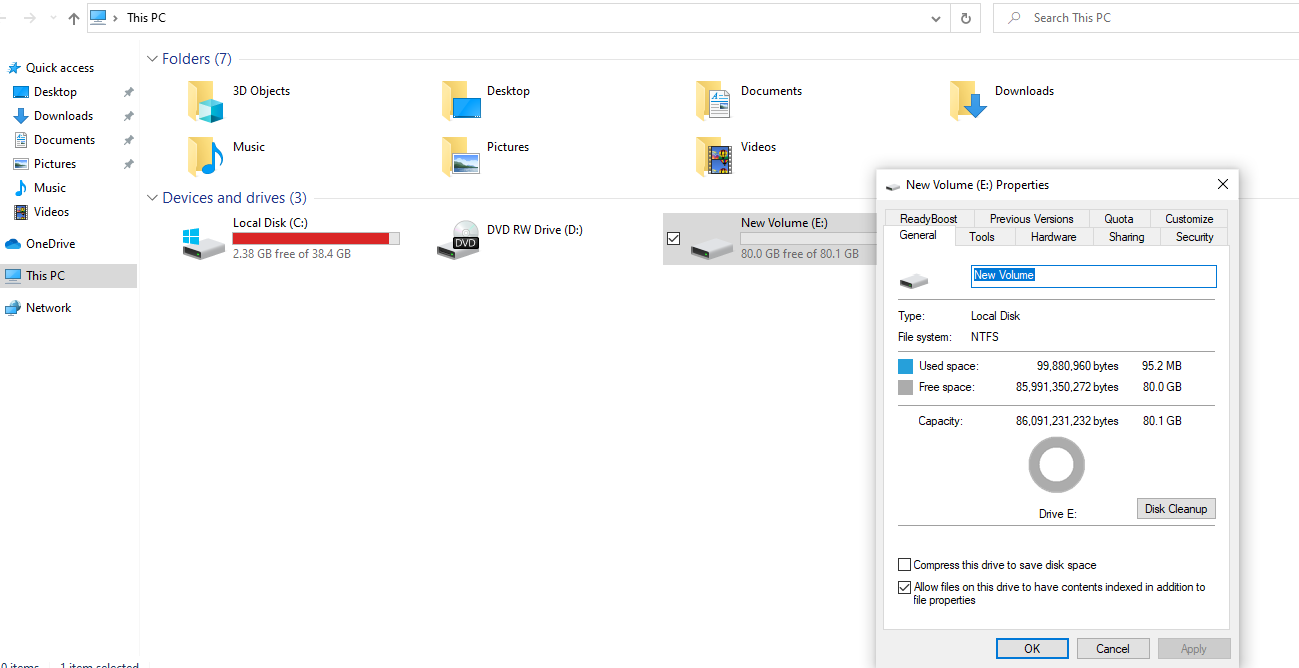Enable compress this drive to save disk space
Image resolution: width=1299 pixels, height=668 pixels.
(x=905, y=564)
